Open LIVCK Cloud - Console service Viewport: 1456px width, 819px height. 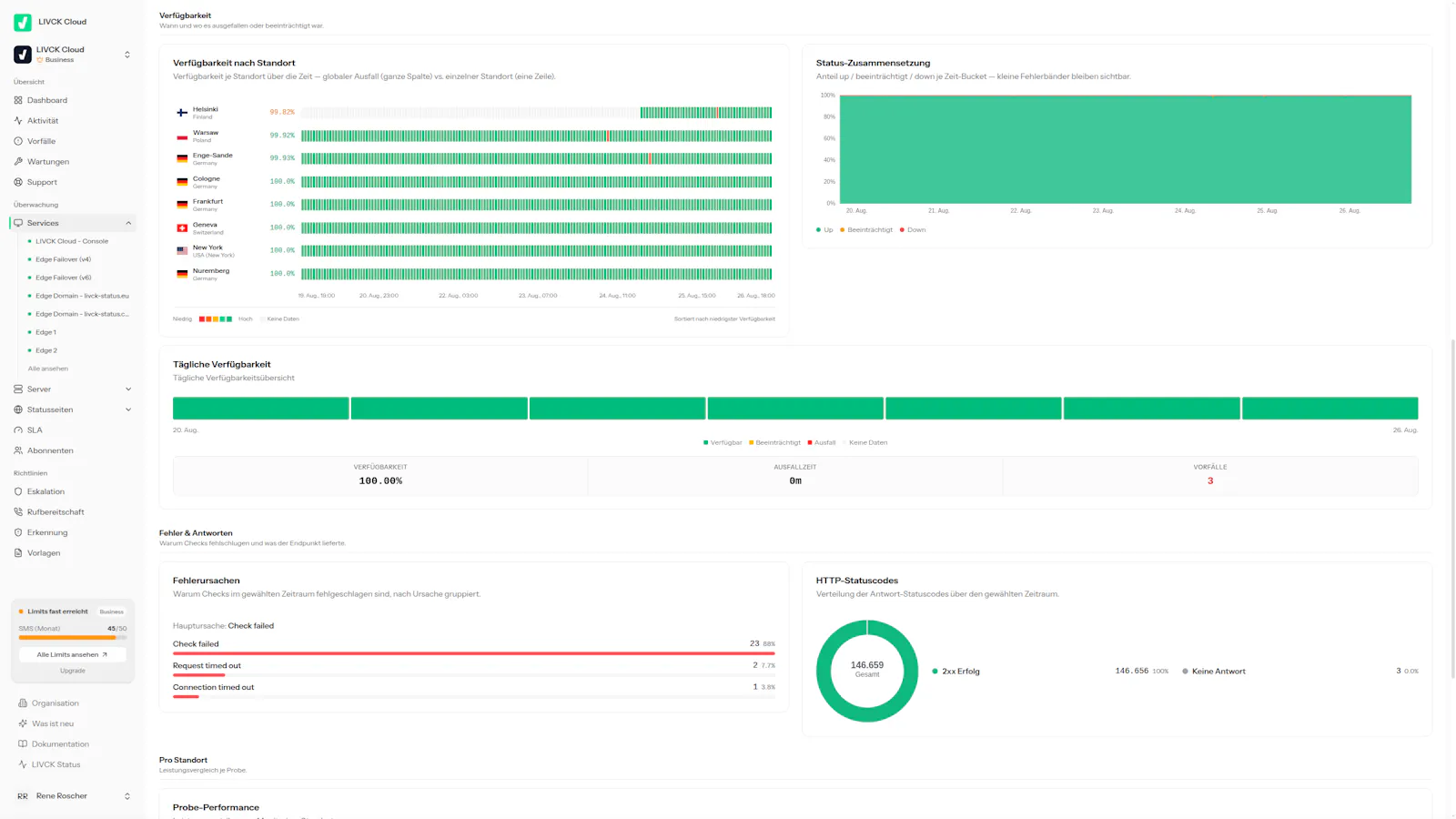73,241
